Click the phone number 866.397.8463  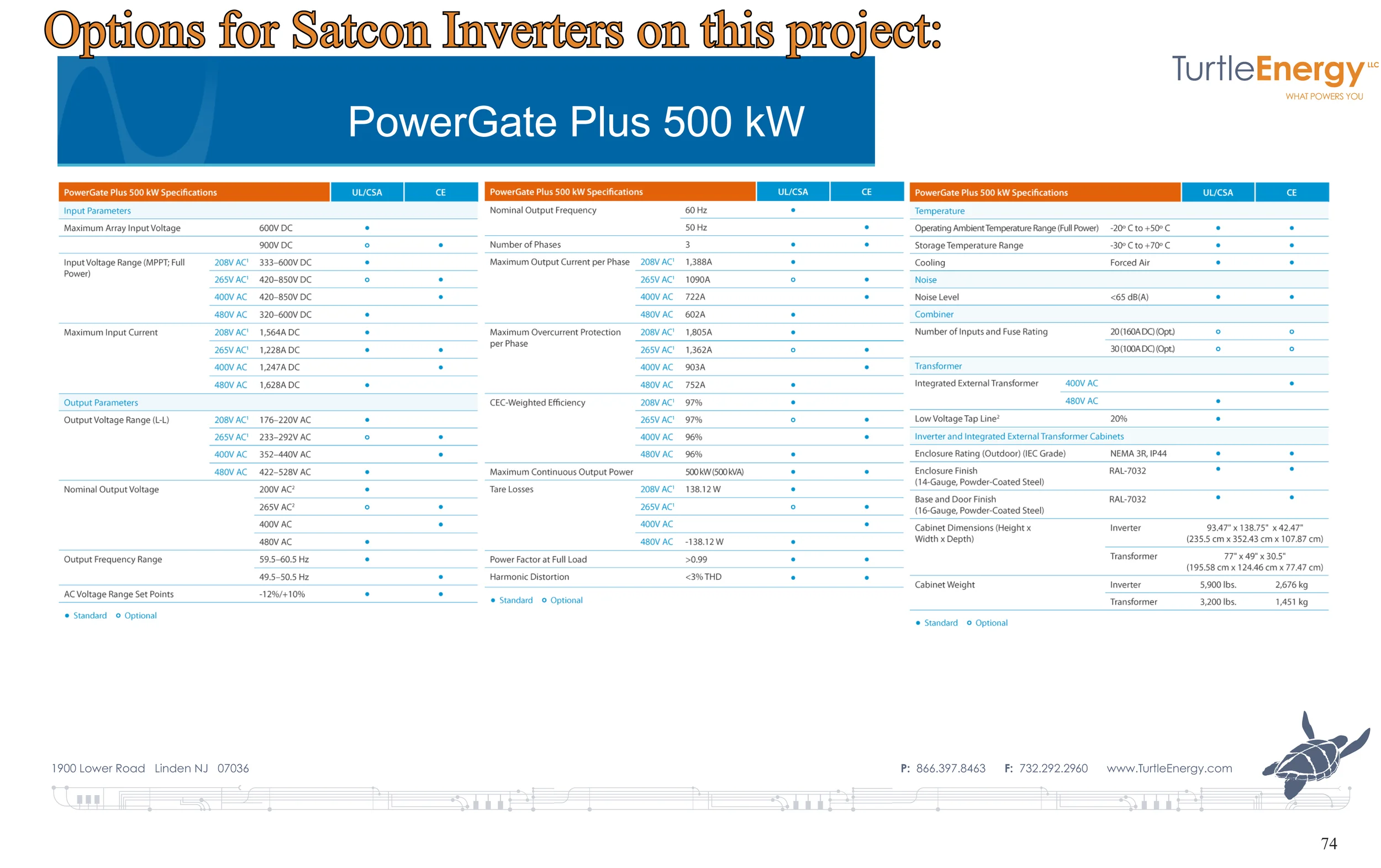click(950, 768)
